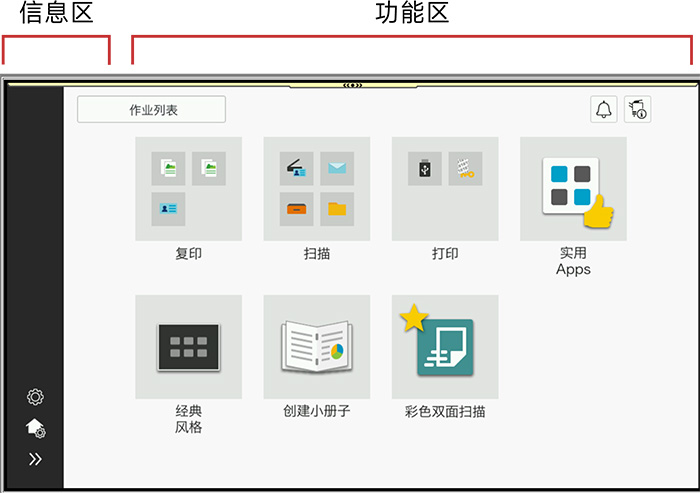This screenshot has width=700, height=493.
Task: Start the 创建小册子 booklet app
Action: [x=316, y=347]
